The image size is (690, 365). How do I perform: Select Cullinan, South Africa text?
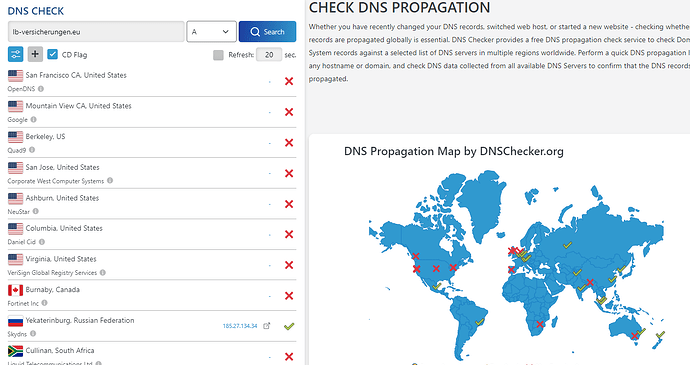coord(60,351)
